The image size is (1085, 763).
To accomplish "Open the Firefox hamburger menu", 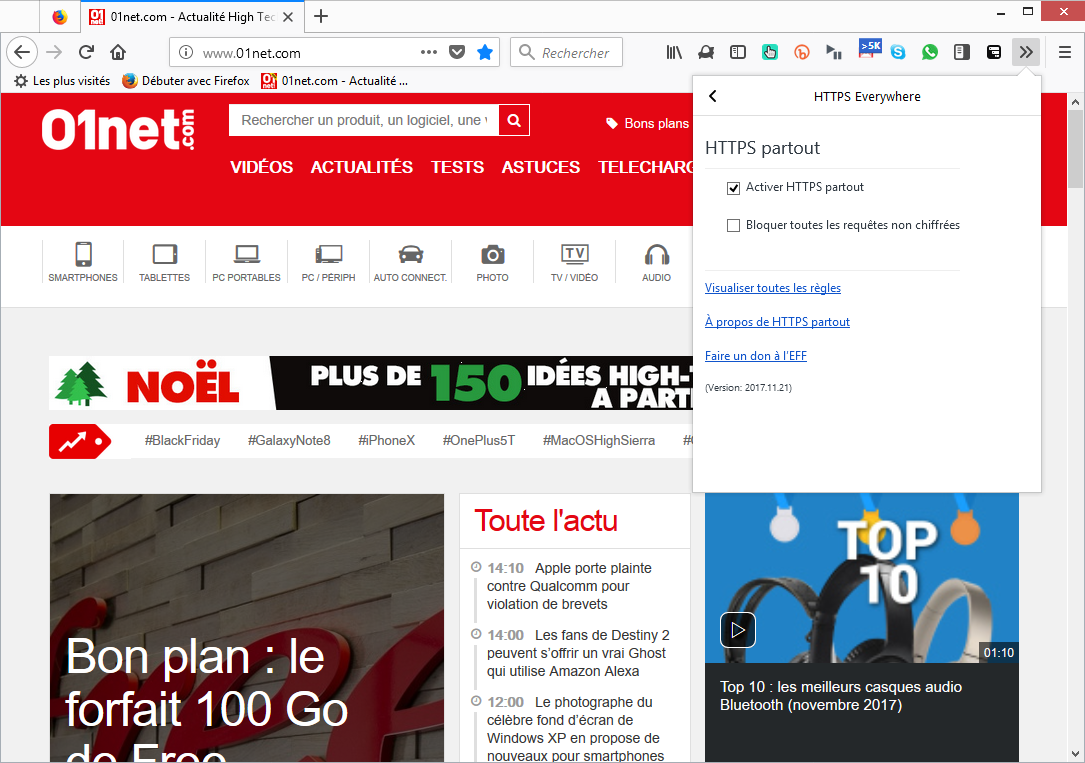I will (1065, 52).
